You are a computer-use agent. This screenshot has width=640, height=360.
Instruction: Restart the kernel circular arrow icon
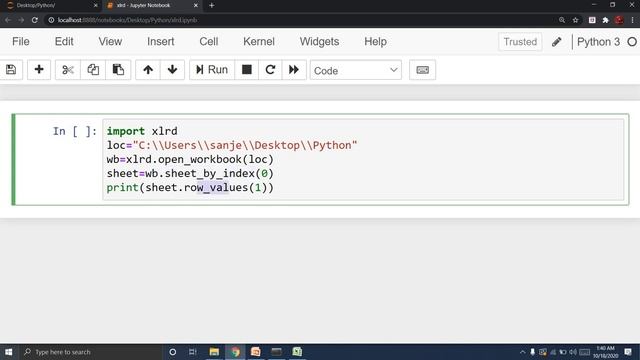[x=270, y=70]
